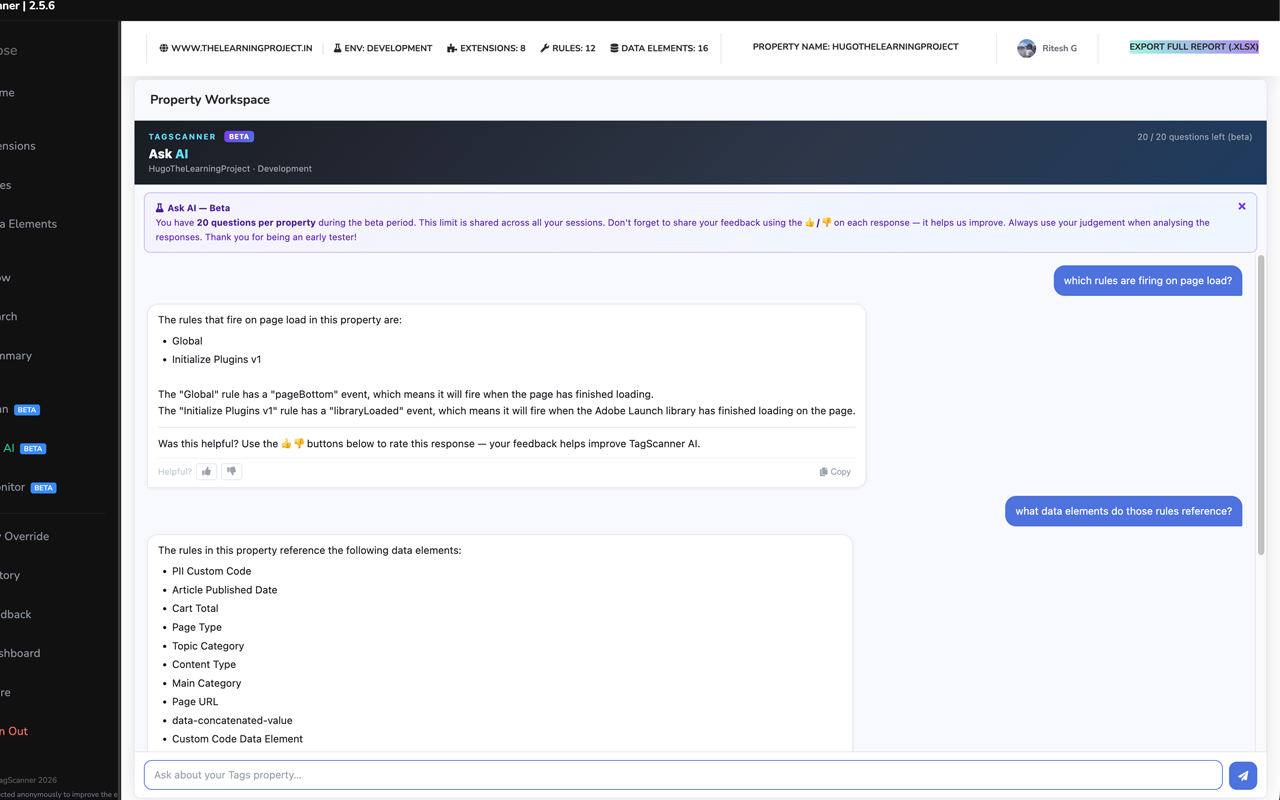Click the 'PROPERTY NAME: HUGOTHELEARNINGPROJECT' label

point(855,47)
